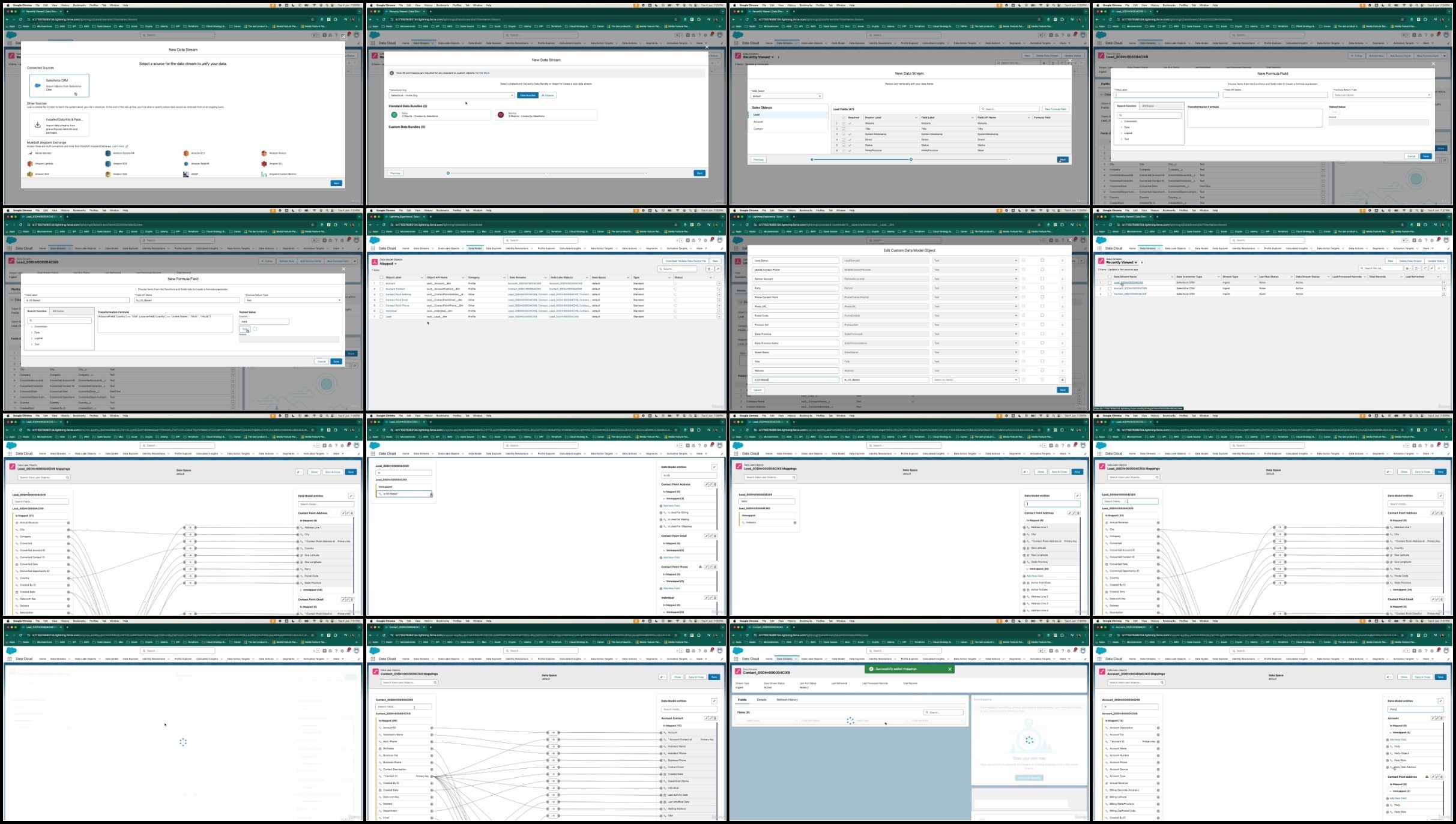Screen dimensions: 1456x824
Task: Open the MuleSoft Learn more link
Action: [118, 146]
